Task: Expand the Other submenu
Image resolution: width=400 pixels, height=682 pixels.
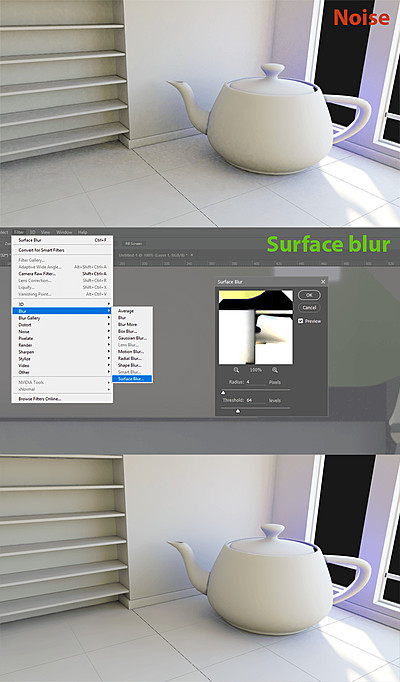Action: tap(62, 372)
